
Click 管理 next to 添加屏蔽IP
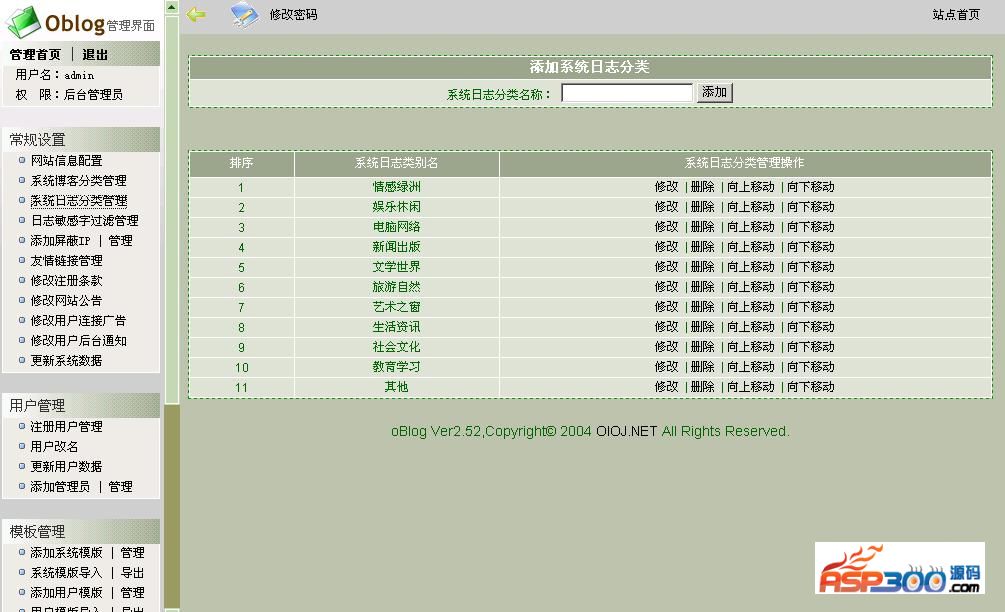click(x=120, y=240)
